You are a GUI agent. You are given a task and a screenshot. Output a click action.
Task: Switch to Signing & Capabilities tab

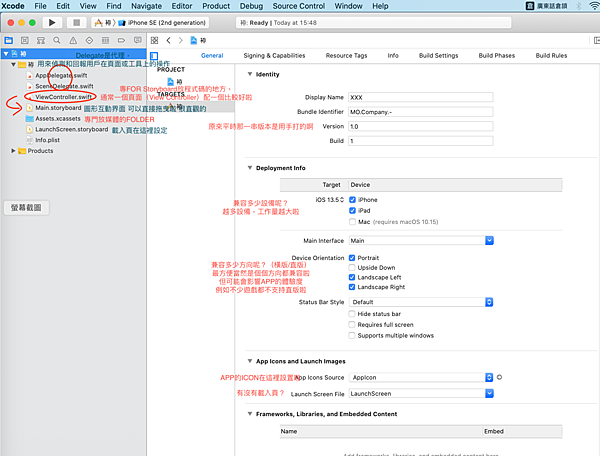pos(274,55)
